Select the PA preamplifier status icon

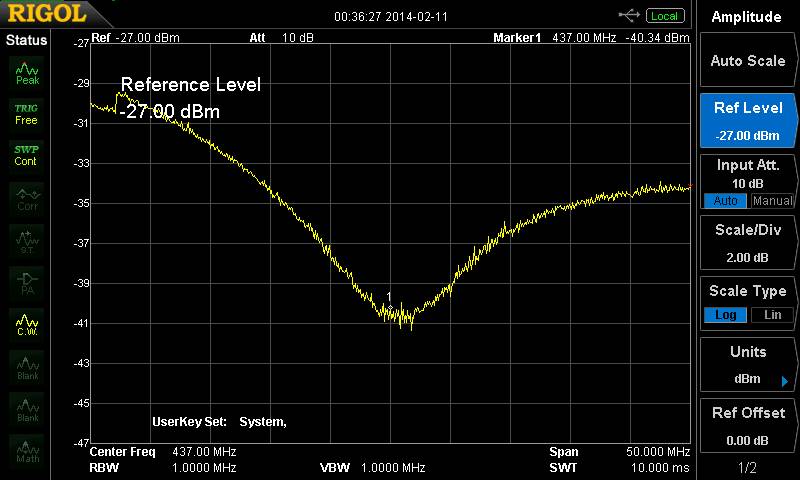click(x=27, y=282)
